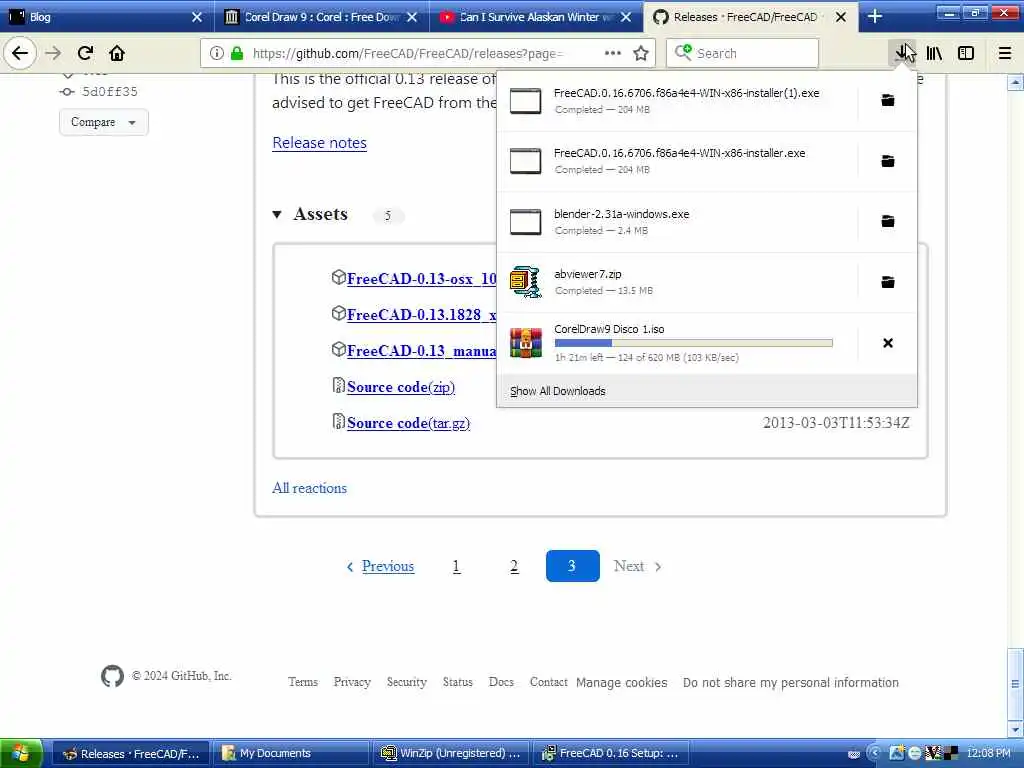Screen dimensions: 1024x768
Task: Bookmark this page with the star
Action: 641,53
